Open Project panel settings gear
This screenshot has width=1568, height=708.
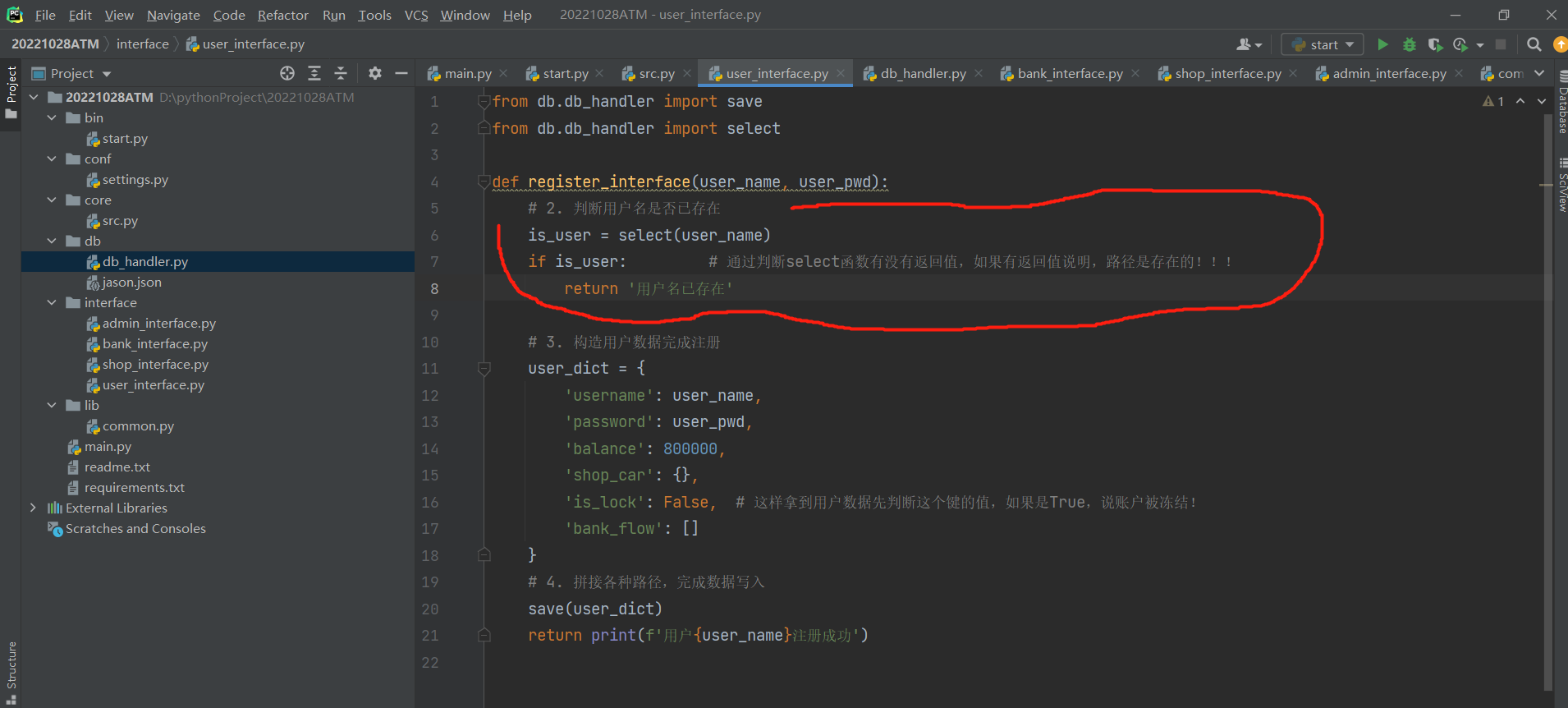pos(375,73)
